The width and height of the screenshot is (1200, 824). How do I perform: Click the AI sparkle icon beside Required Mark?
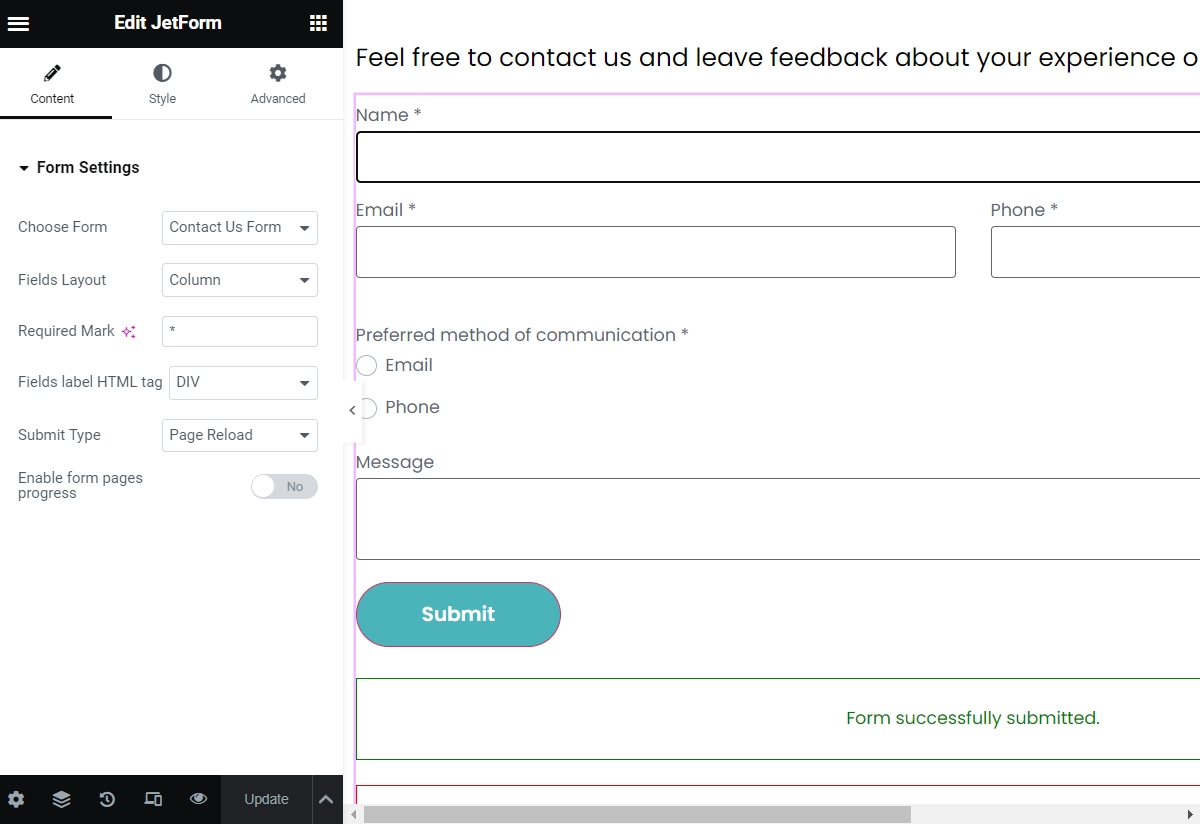click(128, 332)
